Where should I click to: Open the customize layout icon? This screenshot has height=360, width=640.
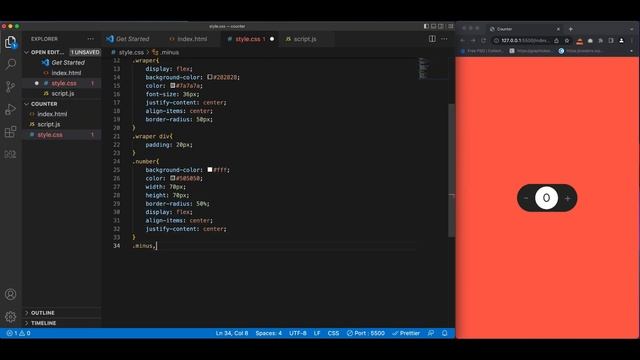(451, 26)
